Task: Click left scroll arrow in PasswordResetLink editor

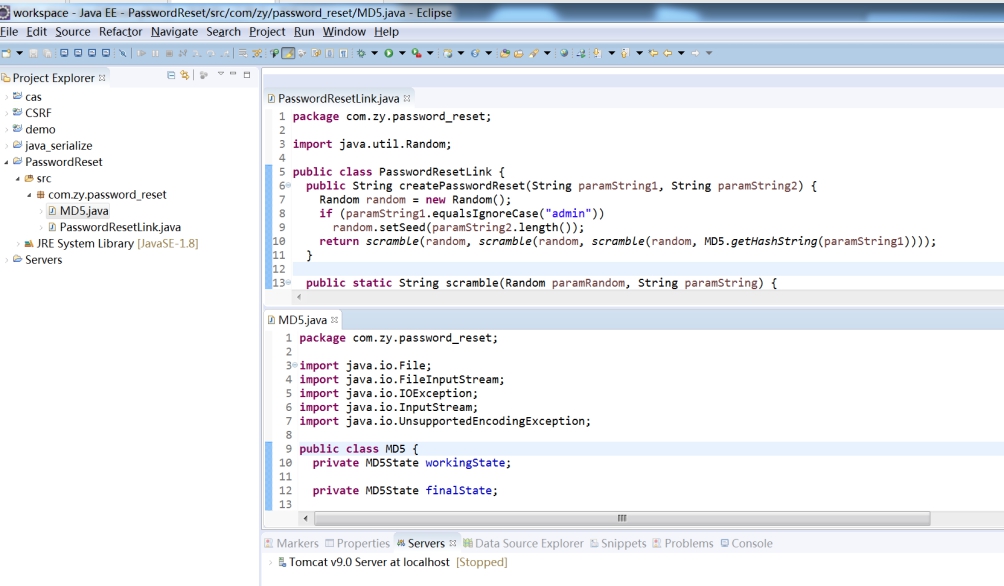Action: 298,297
